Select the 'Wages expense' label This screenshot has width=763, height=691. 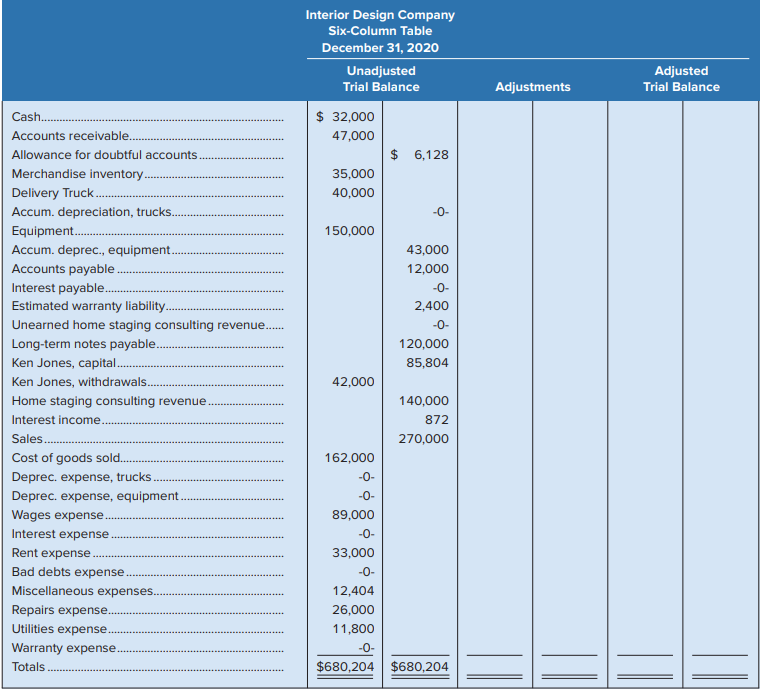pyautogui.click(x=57, y=514)
